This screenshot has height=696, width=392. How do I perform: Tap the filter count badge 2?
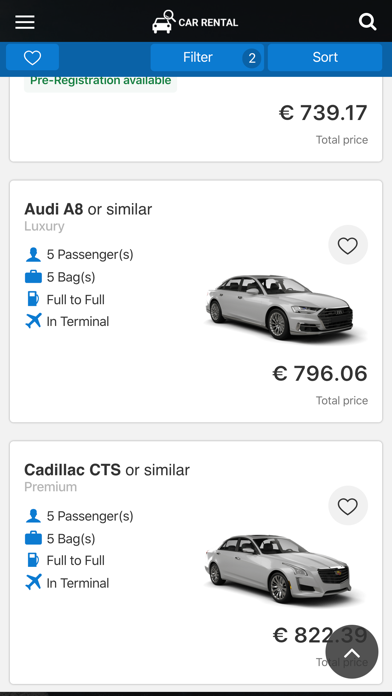(252, 58)
